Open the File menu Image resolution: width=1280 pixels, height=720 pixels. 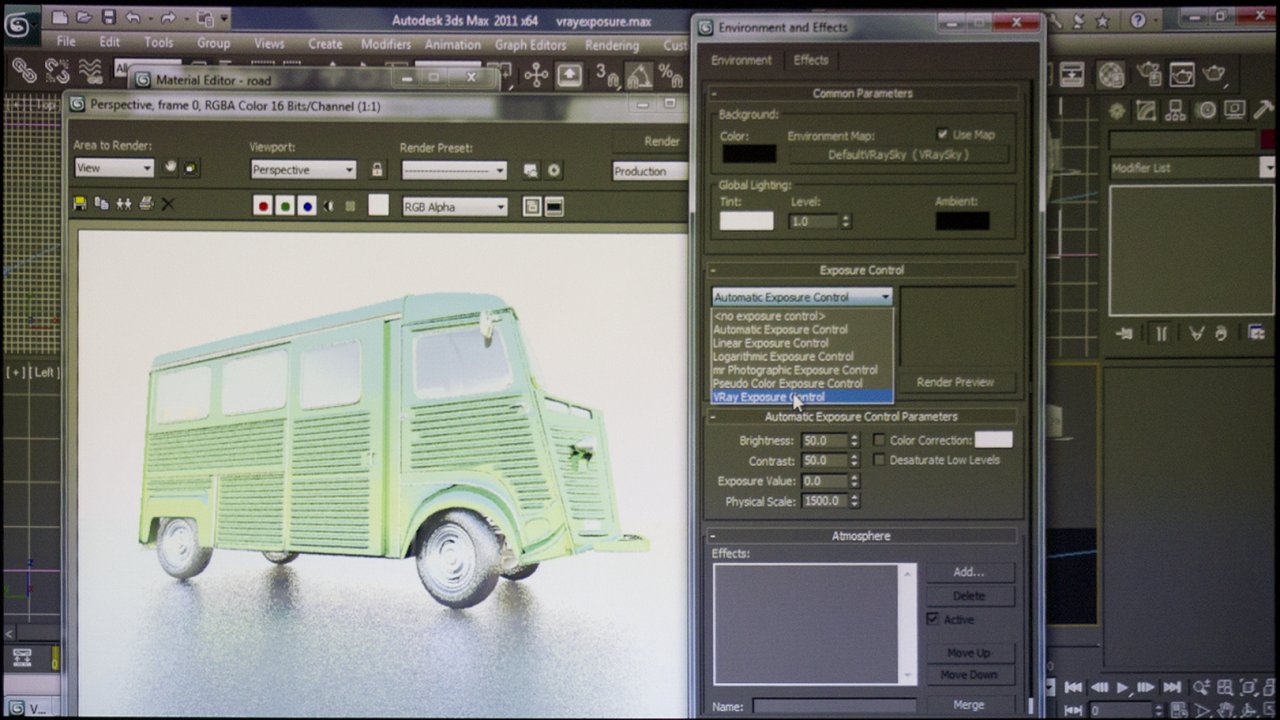66,42
